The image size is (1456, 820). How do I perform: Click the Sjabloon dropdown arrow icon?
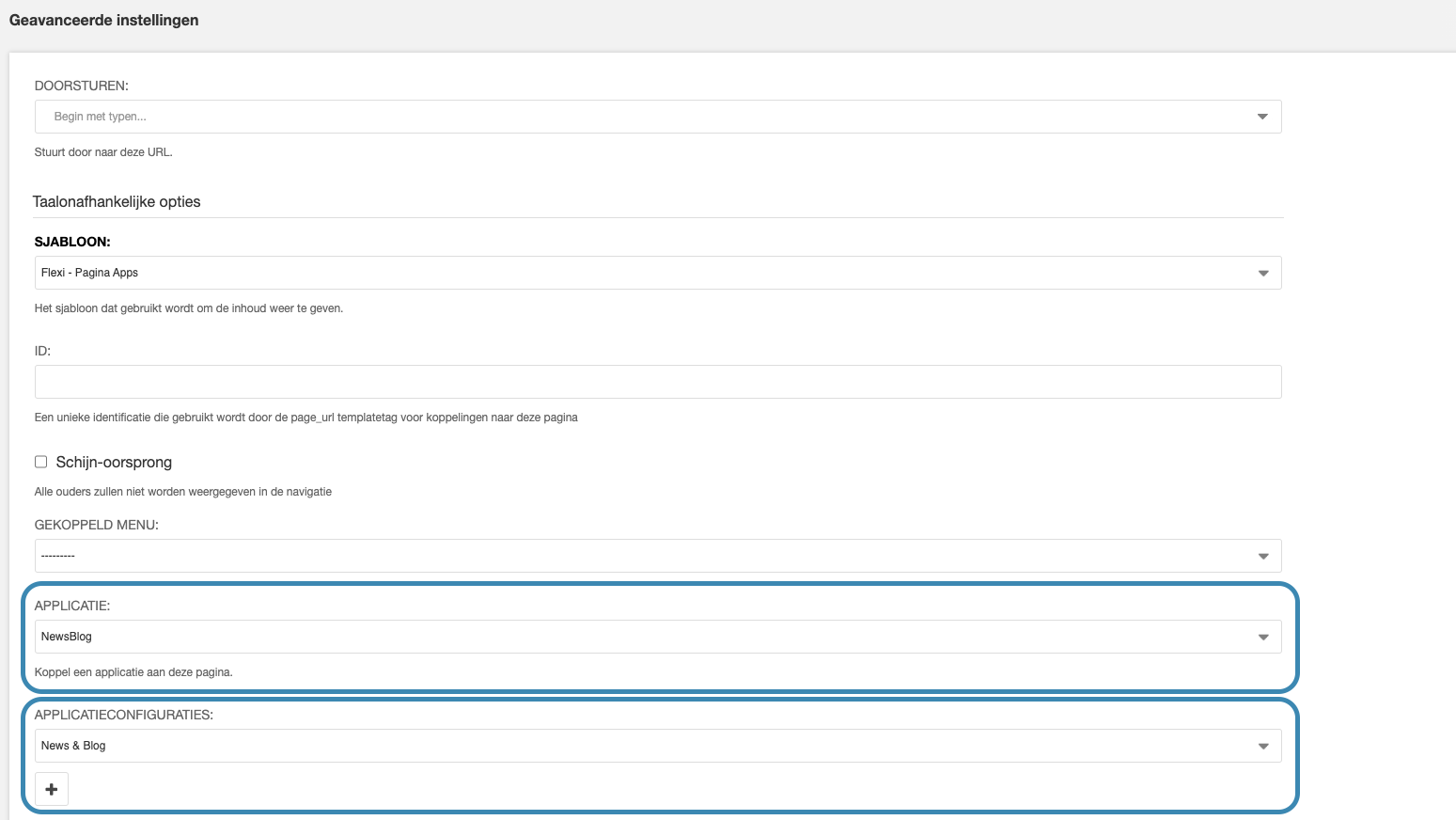[x=1262, y=273]
